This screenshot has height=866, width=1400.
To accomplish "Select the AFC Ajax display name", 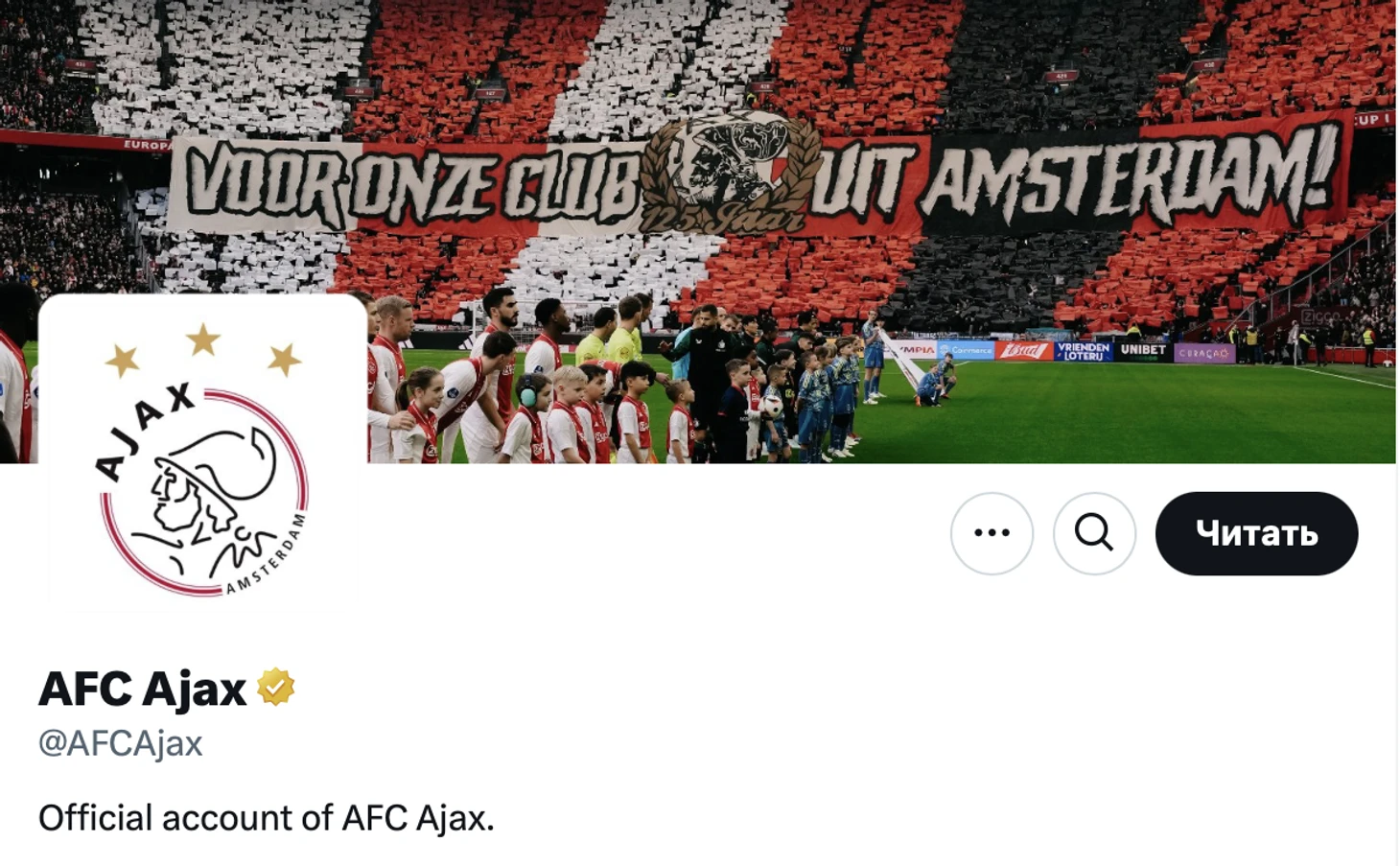I will click(x=142, y=688).
